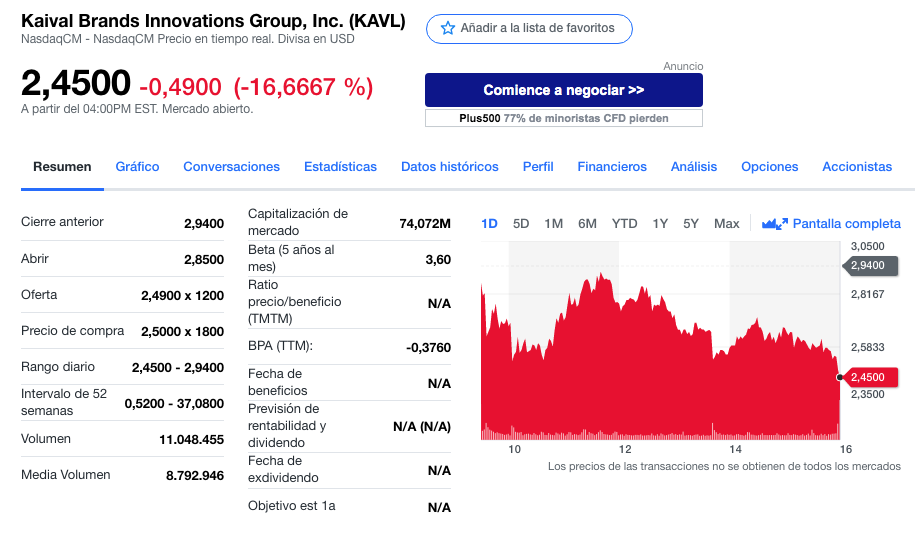The image size is (915, 556).
Task: Select the YTD chart range
Action: click(624, 223)
